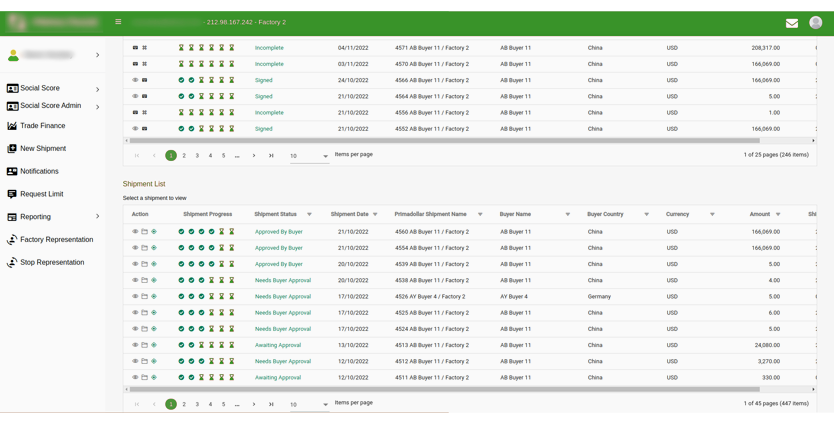The height and width of the screenshot is (423, 834).
Task: Select Request Limit in the sidebar
Action: click(x=41, y=194)
